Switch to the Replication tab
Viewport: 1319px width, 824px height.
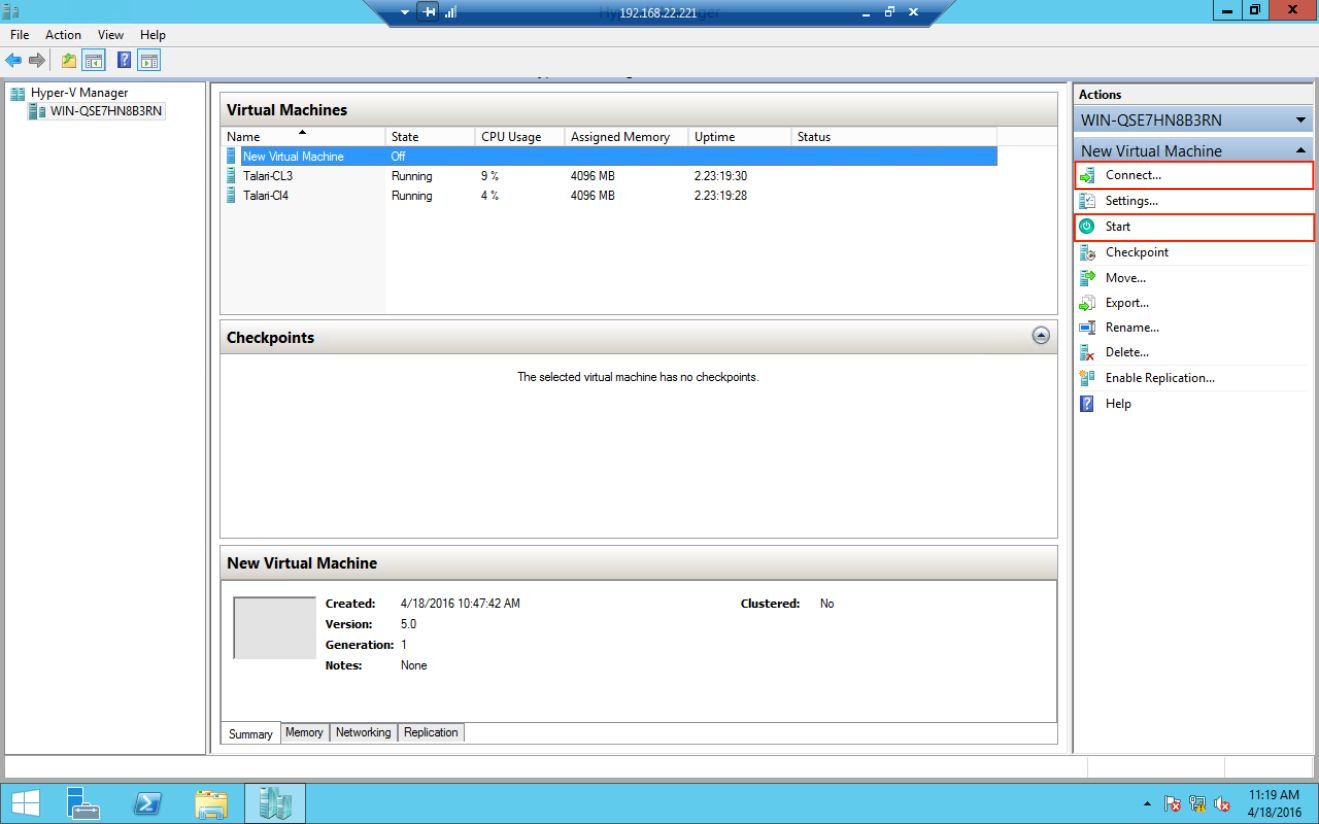[x=431, y=732]
